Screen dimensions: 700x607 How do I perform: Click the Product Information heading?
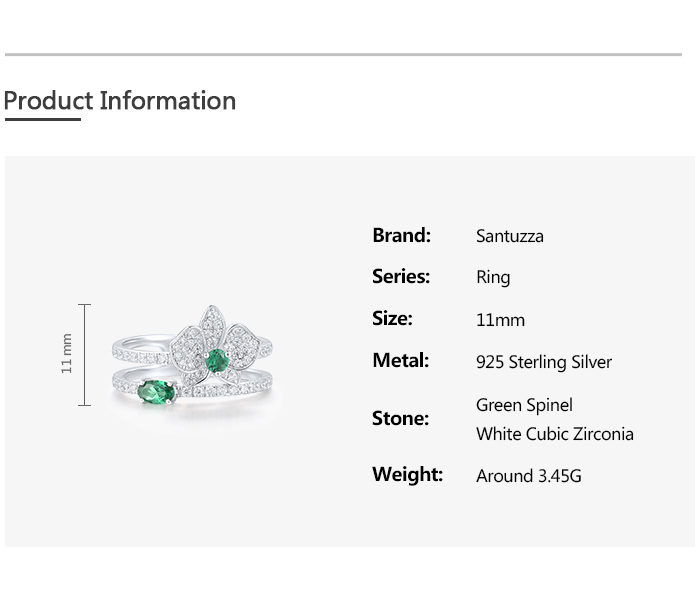tap(120, 101)
